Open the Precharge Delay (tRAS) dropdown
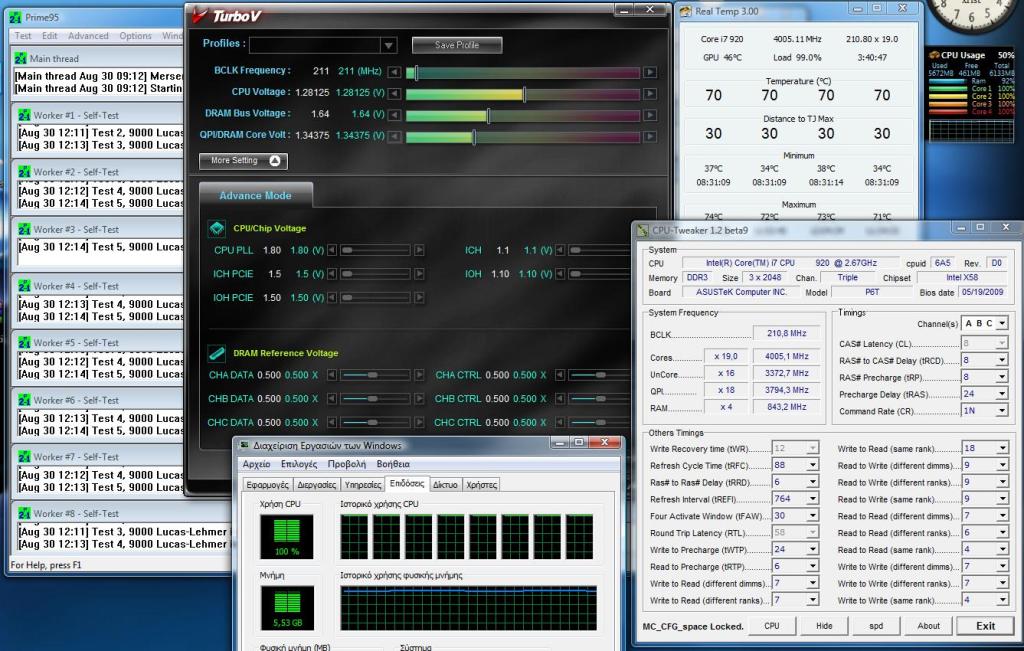The height and width of the screenshot is (651, 1024). click(1002, 394)
